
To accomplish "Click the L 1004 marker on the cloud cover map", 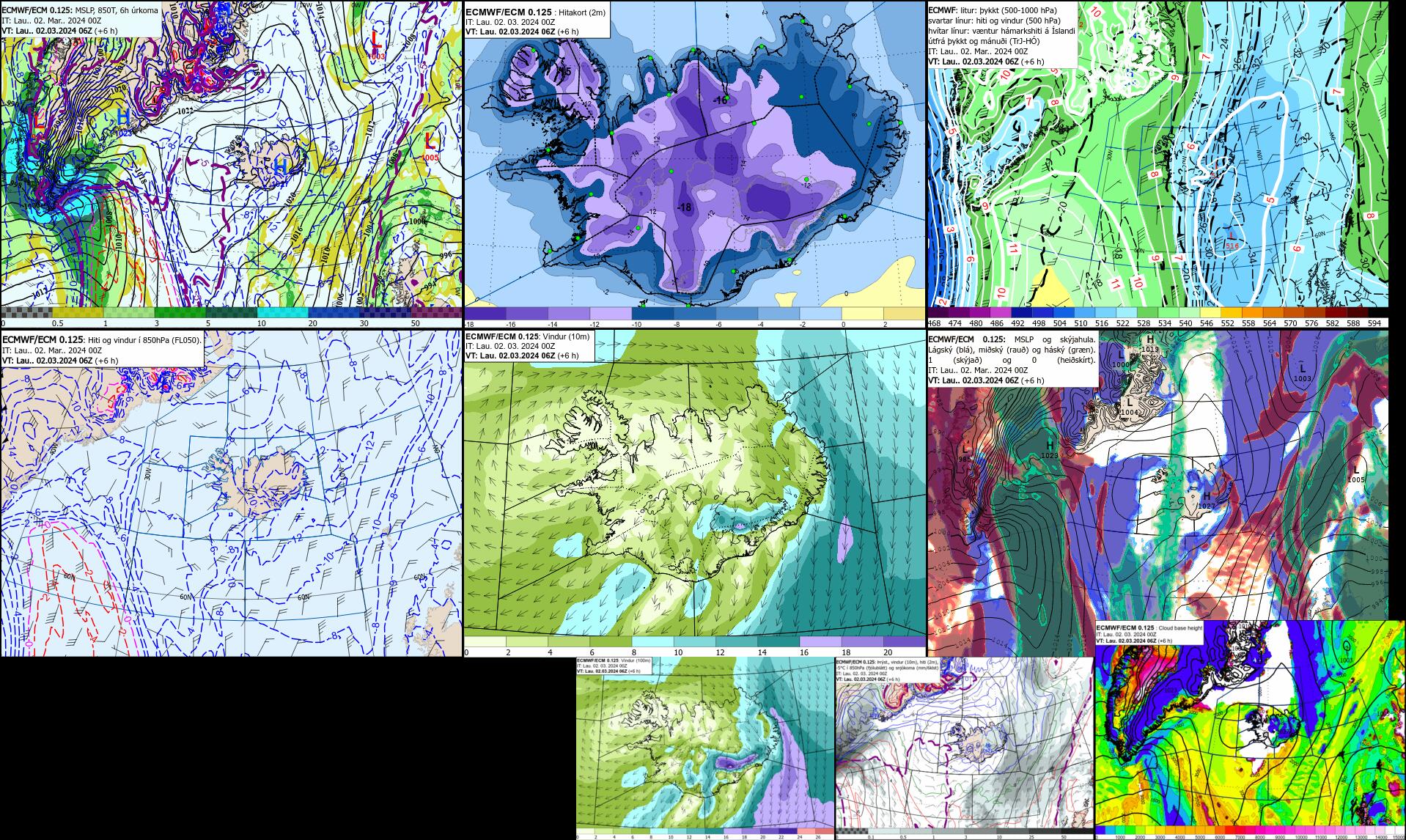I will pyautogui.click(x=1130, y=407).
